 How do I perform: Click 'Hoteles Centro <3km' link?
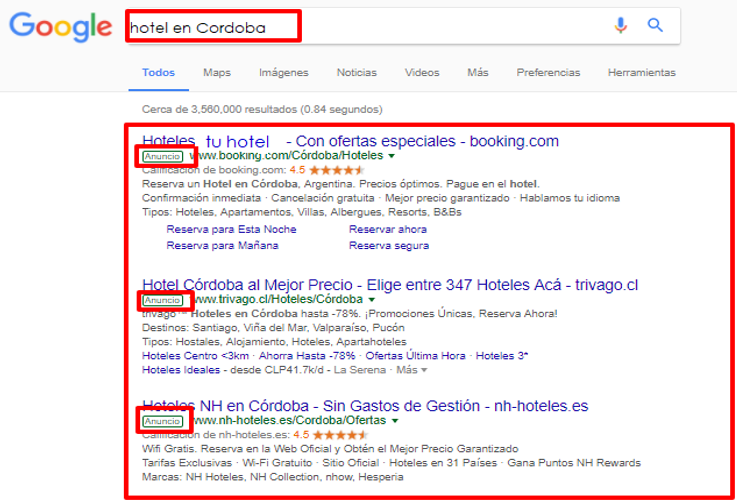click(195, 356)
